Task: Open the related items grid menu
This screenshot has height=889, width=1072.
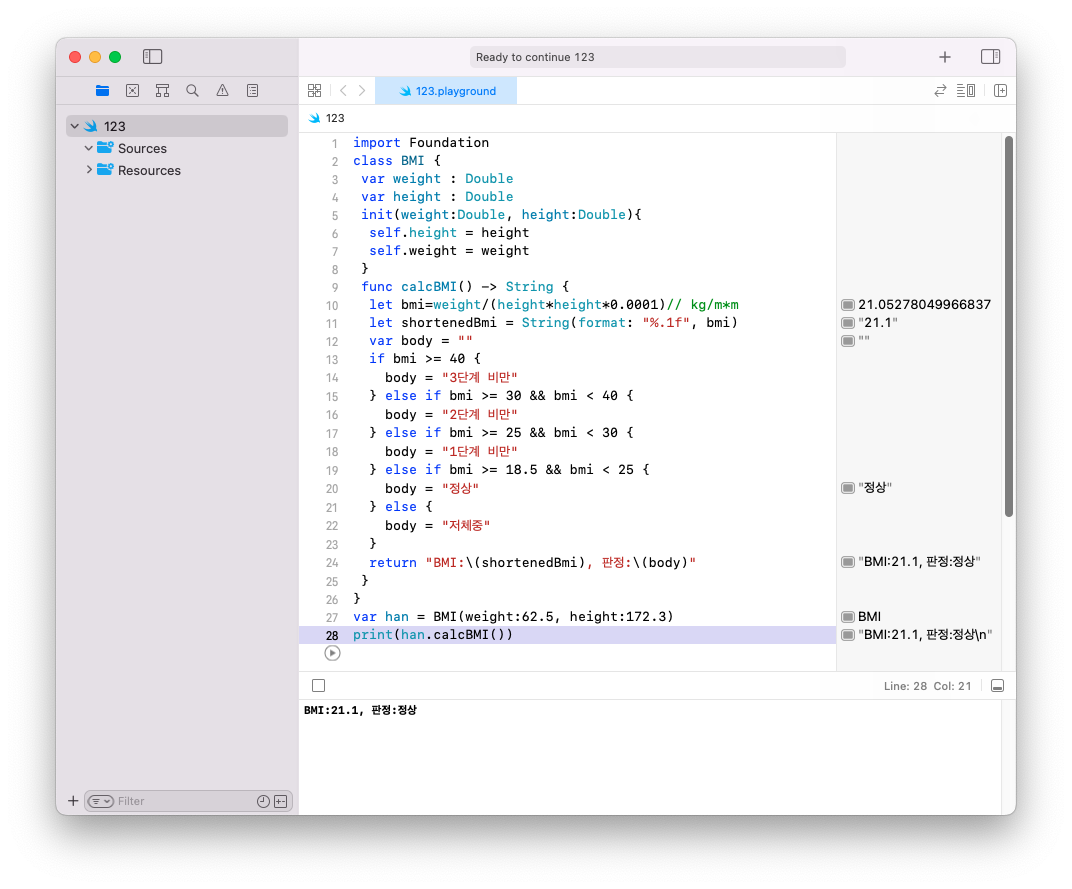Action: point(314,90)
